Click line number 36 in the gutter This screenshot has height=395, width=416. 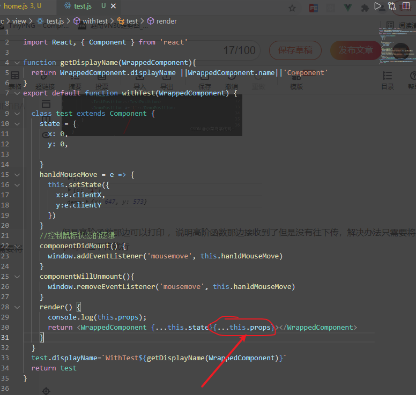tap(5, 389)
